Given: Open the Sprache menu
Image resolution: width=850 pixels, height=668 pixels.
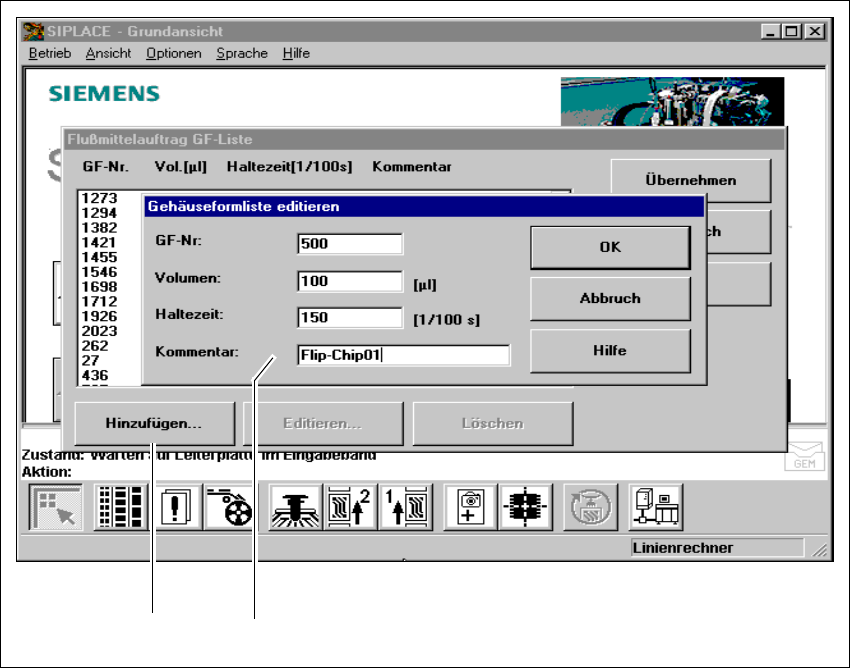Looking at the screenshot, I should 242,53.
